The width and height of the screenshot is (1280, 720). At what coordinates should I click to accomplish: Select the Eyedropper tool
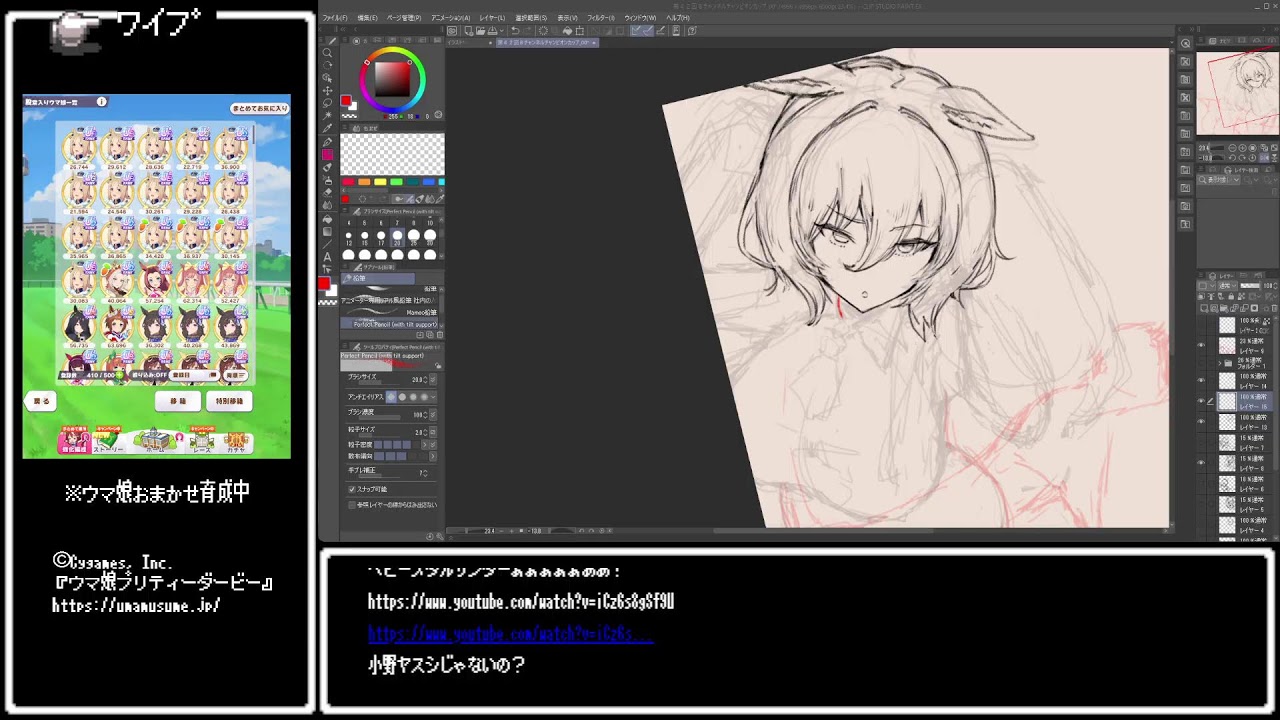click(327, 128)
